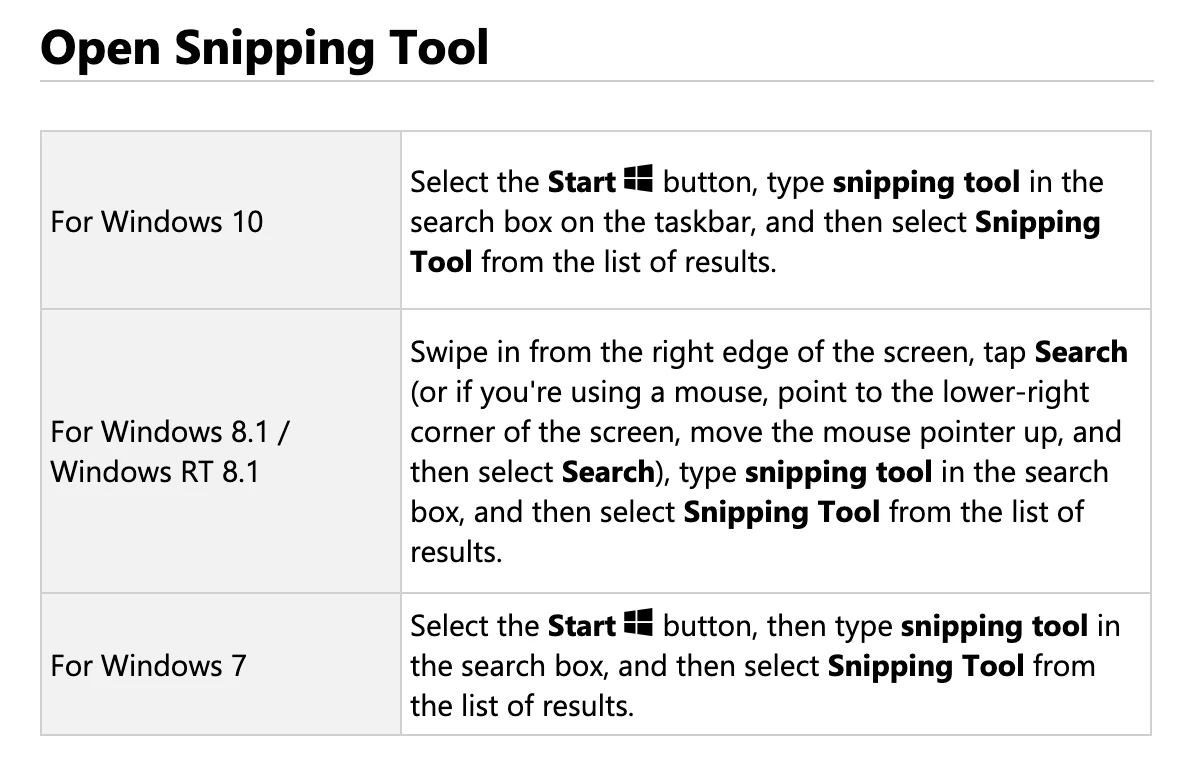
Task: Click bold Start text in Windows 10 instructions
Action: [581, 182]
